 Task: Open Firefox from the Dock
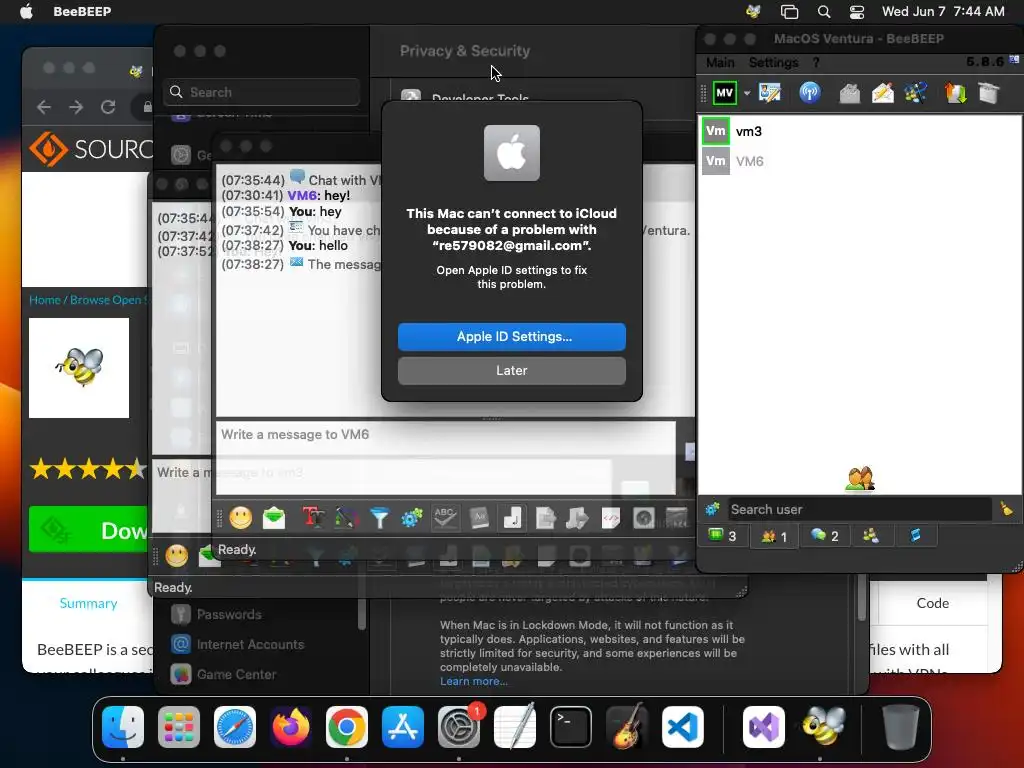(x=291, y=727)
